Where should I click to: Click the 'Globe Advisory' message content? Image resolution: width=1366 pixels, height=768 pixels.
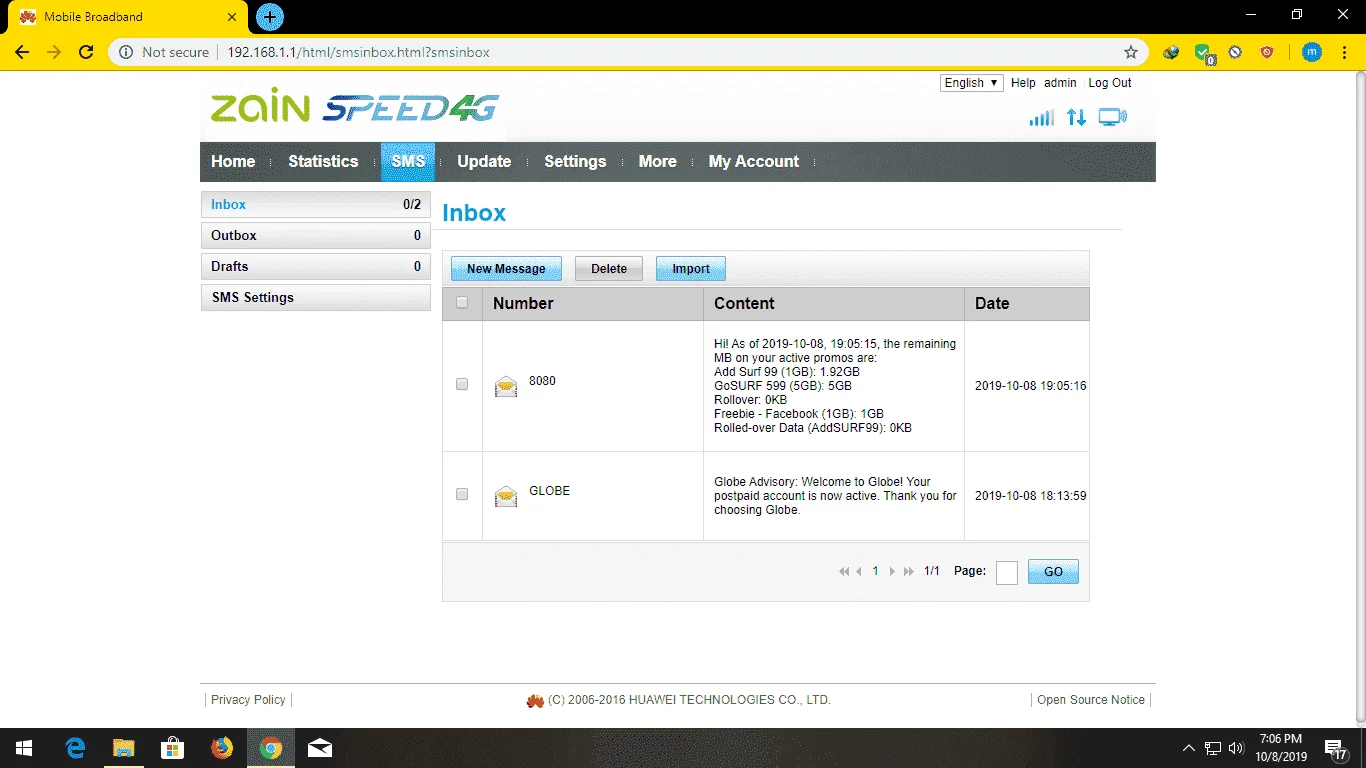[835, 496]
